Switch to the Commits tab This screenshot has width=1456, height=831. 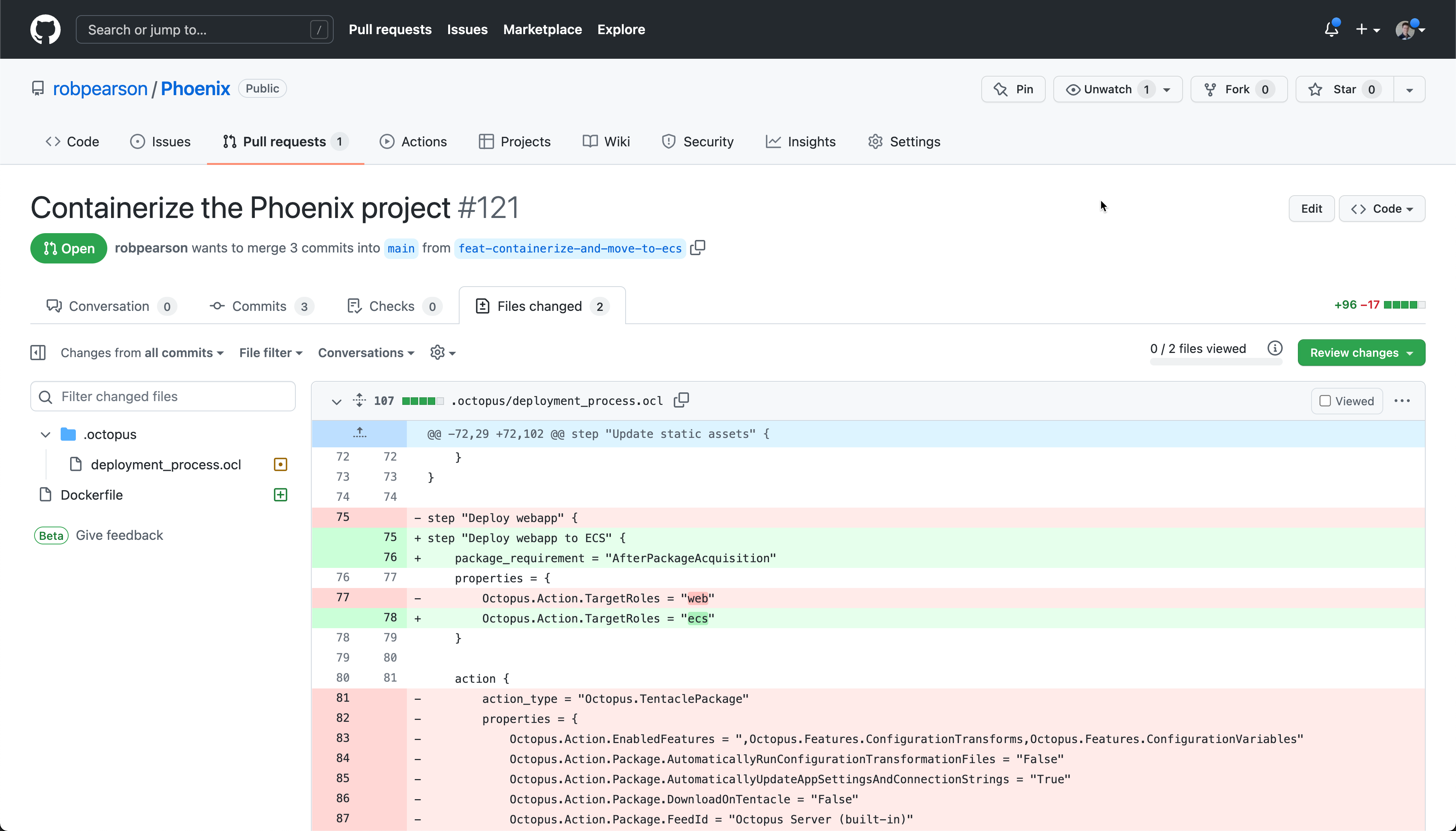[x=260, y=306]
